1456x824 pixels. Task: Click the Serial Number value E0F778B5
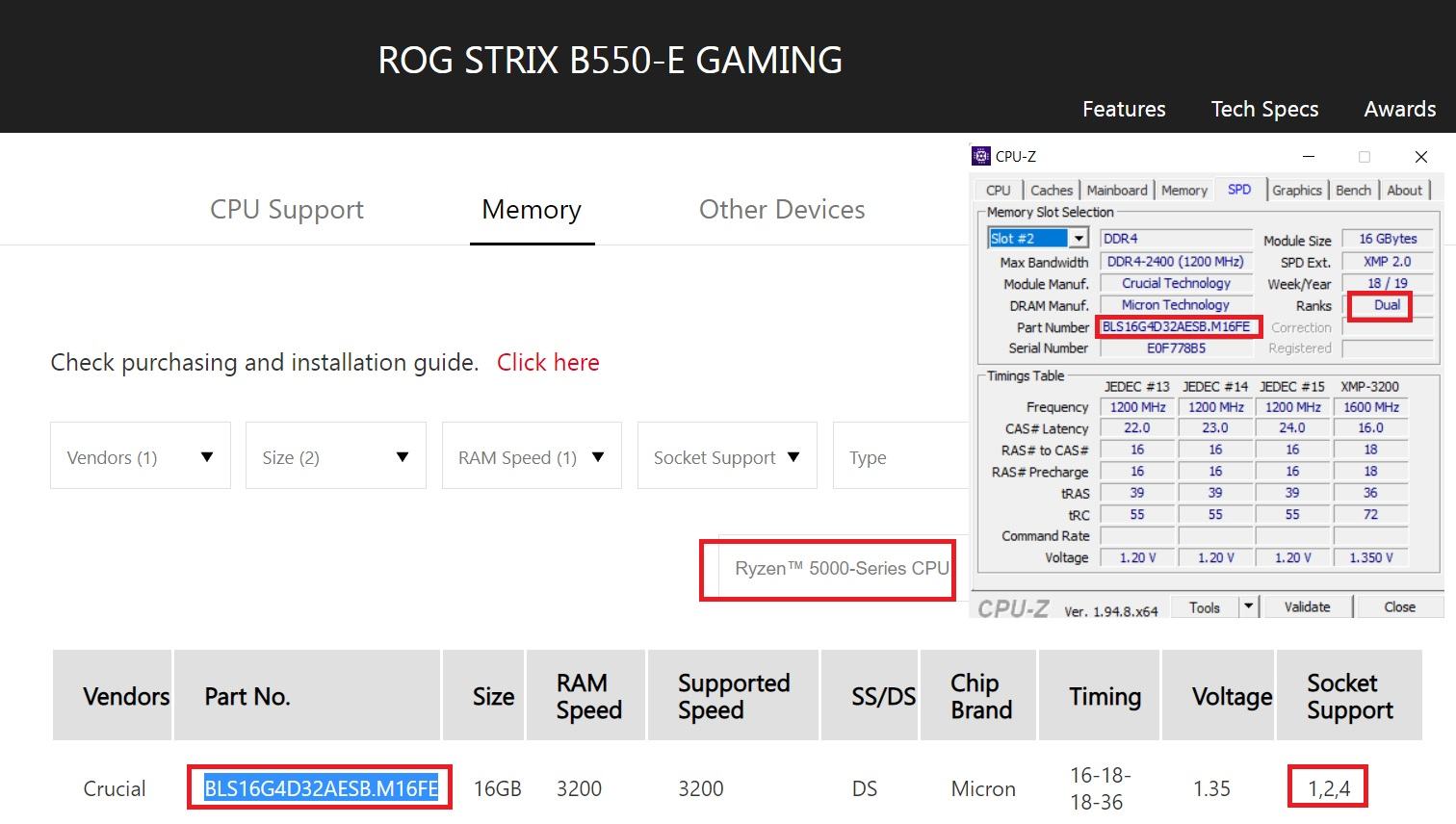coord(1176,348)
